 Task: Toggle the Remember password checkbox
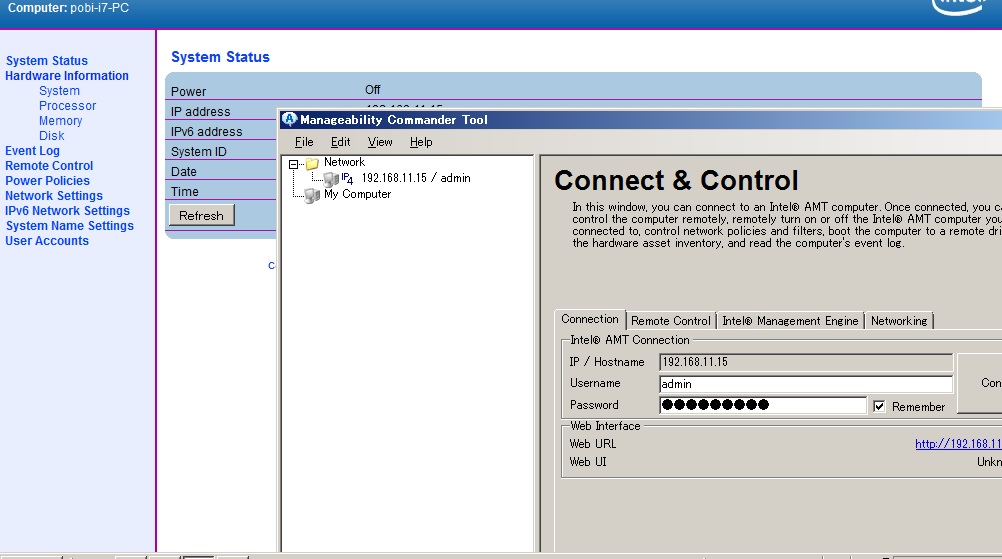(x=879, y=406)
